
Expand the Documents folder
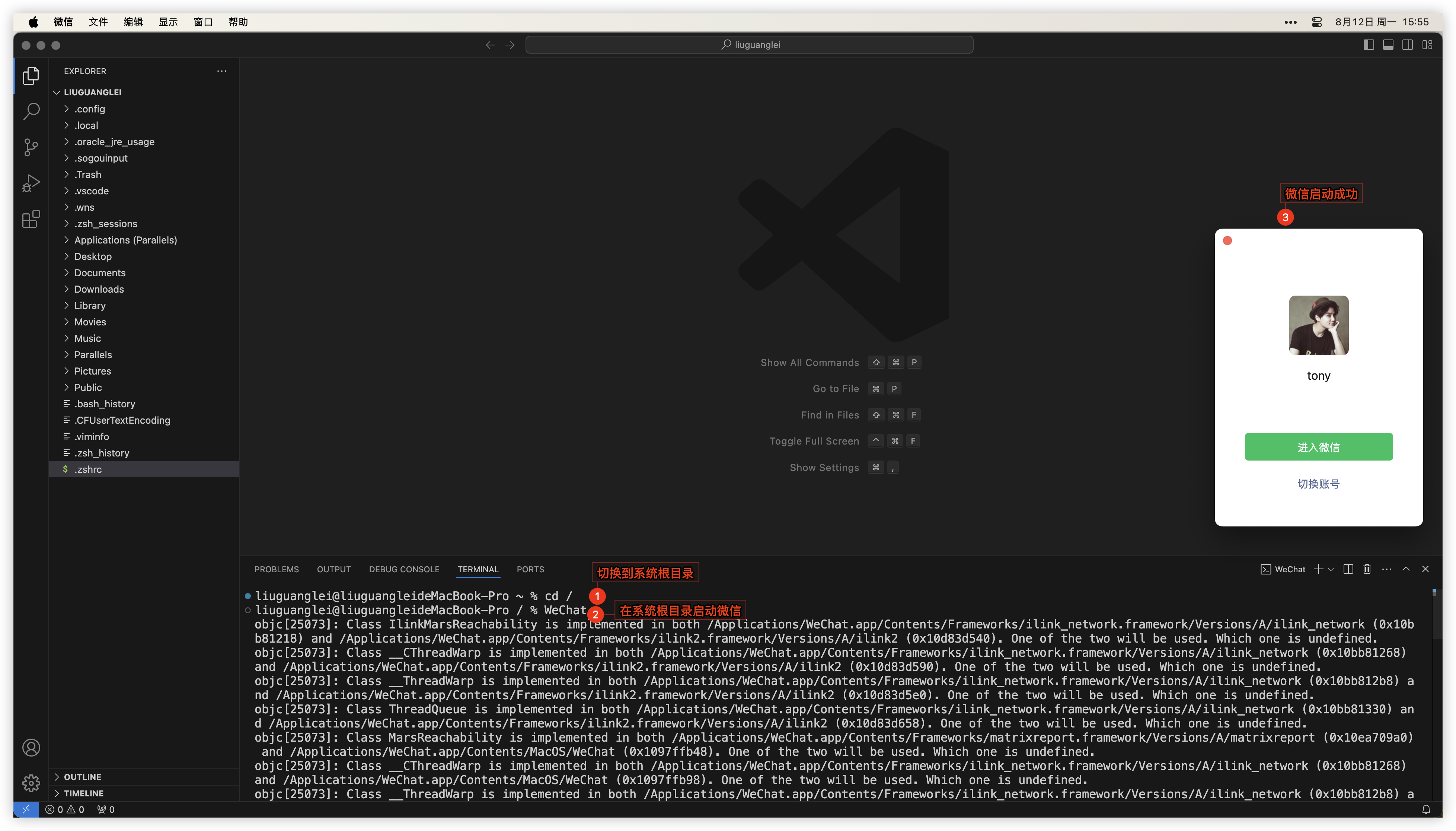[99, 273]
